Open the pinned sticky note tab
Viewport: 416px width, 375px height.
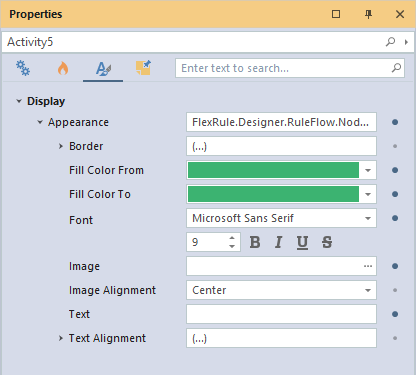click(143, 68)
